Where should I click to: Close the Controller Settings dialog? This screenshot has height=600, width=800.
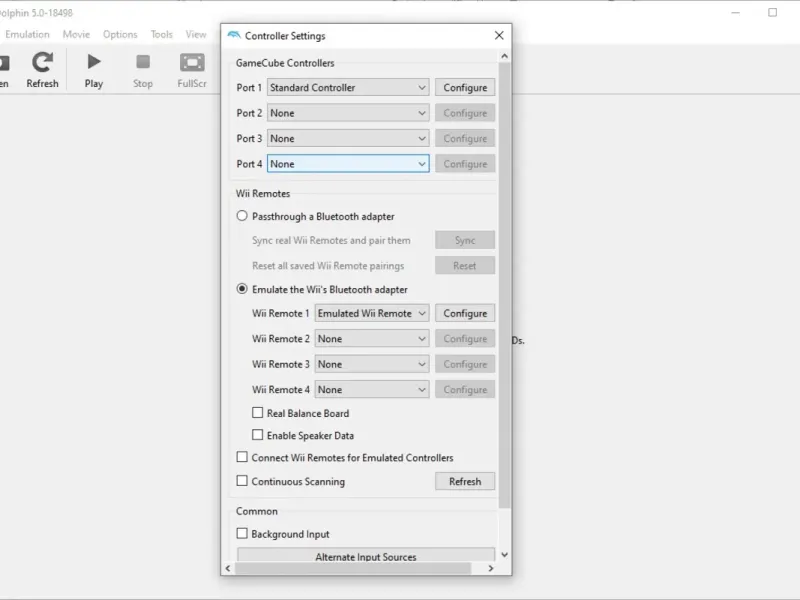tap(499, 35)
